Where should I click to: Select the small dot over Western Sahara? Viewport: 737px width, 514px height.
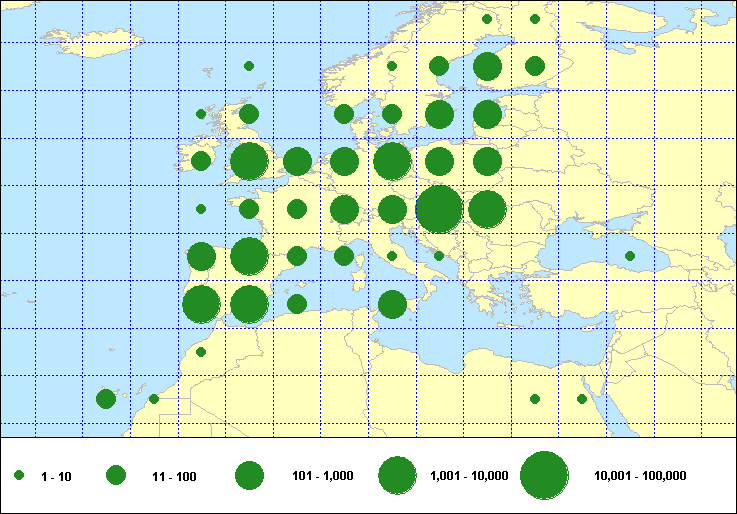pyautogui.click(x=154, y=399)
